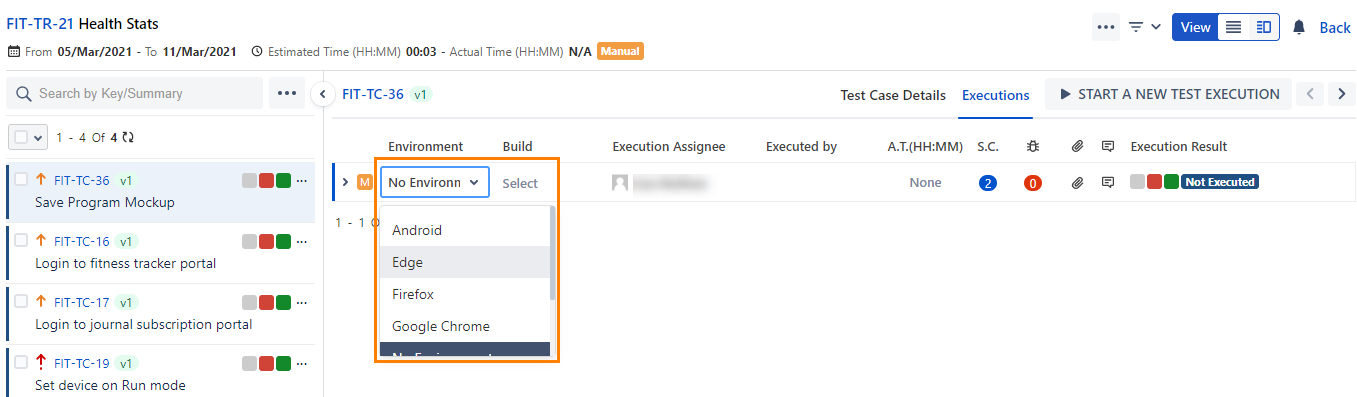Viewport: 1357px width, 397px height.
Task: Click the orange M manual execution icon
Action: [x=365, y=182]
